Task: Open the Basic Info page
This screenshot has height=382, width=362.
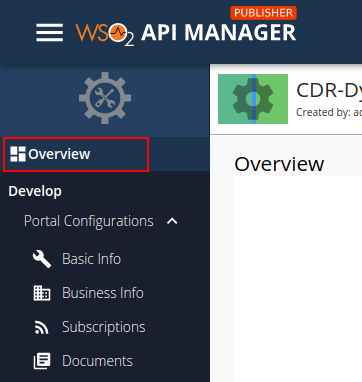Action: click(x=91, y=259)
